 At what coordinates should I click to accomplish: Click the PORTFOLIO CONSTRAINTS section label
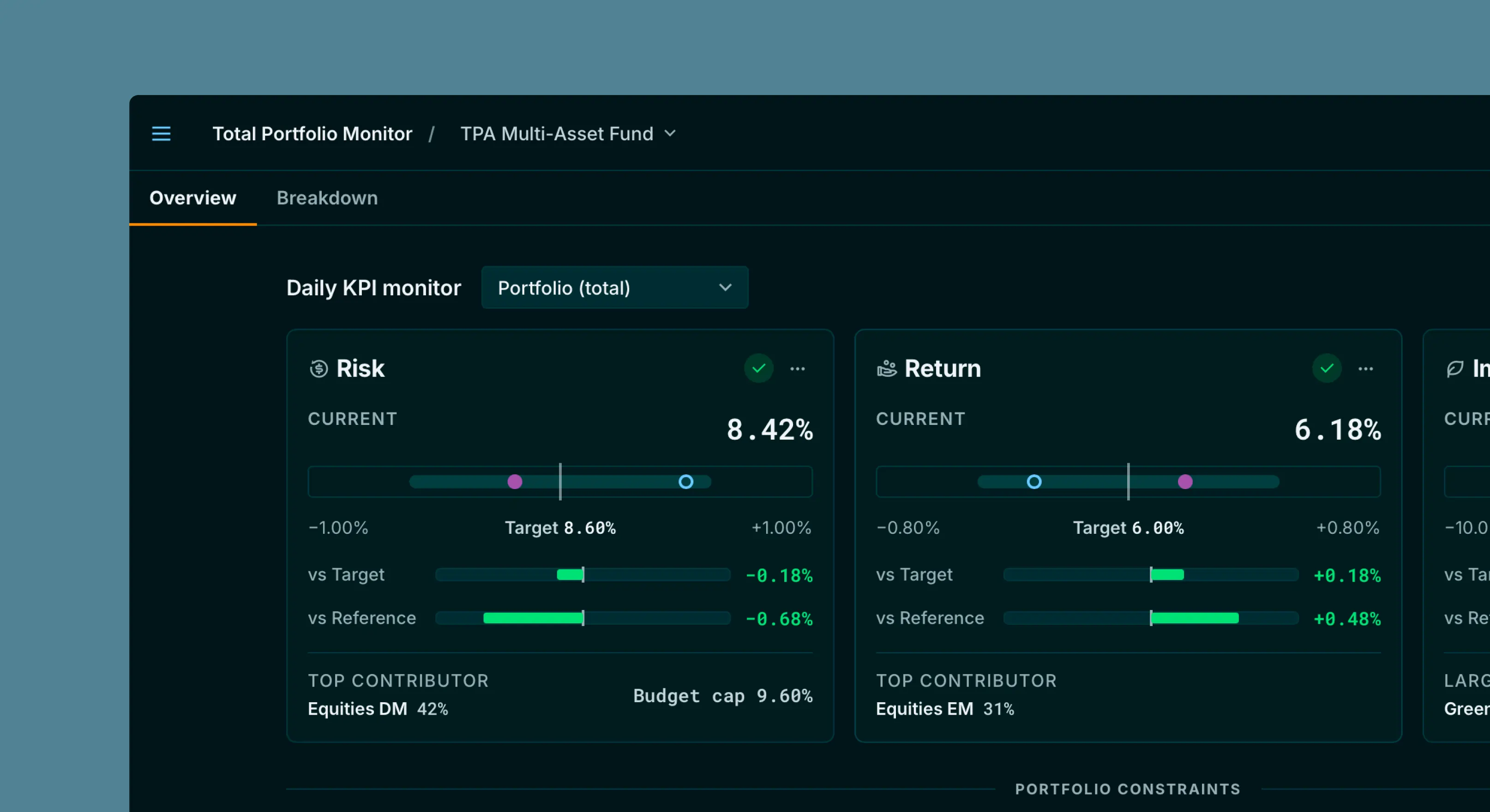coord(1128,789)
